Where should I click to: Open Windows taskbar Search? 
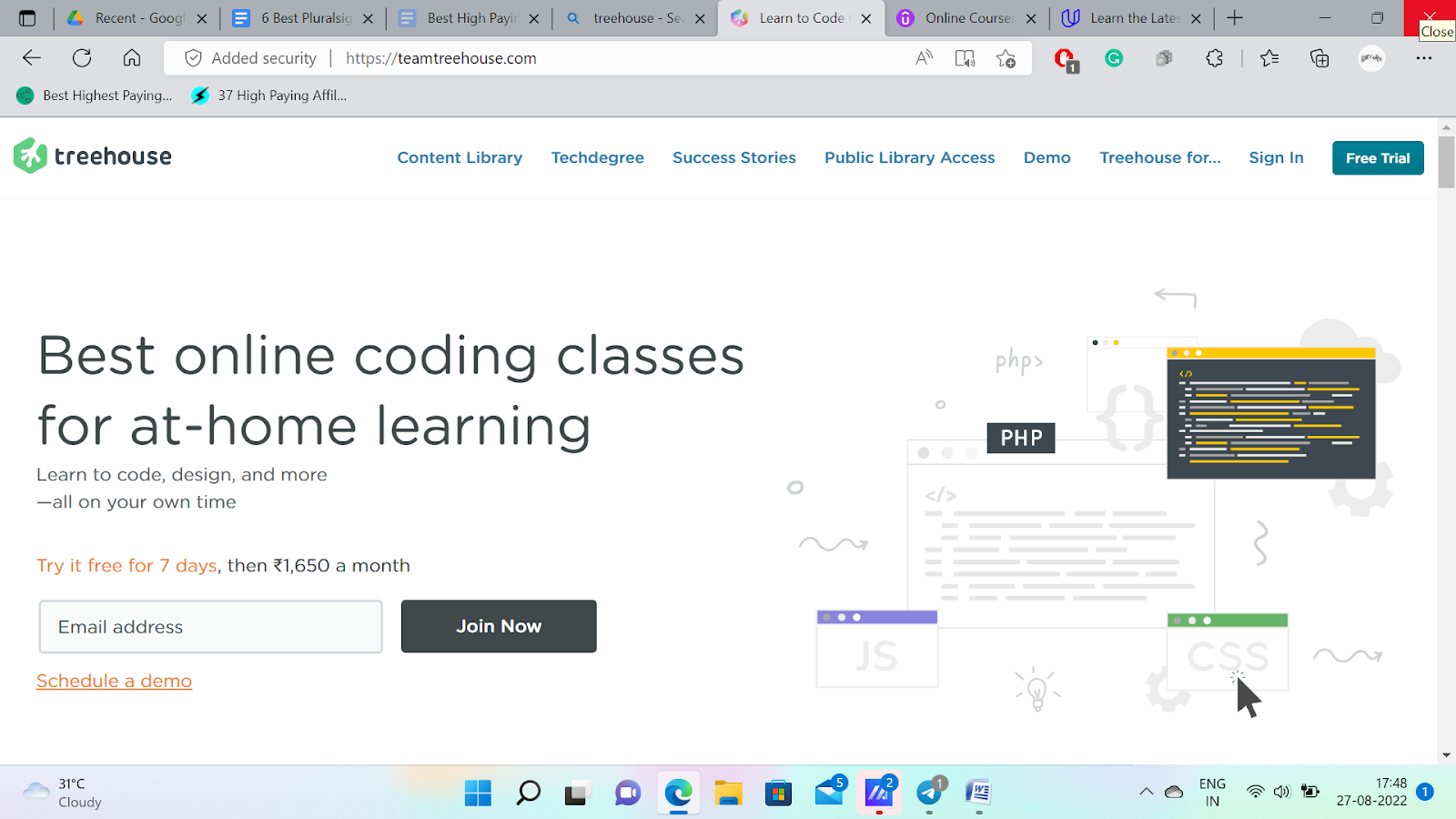pyautogui.click(x=528, y=793)
